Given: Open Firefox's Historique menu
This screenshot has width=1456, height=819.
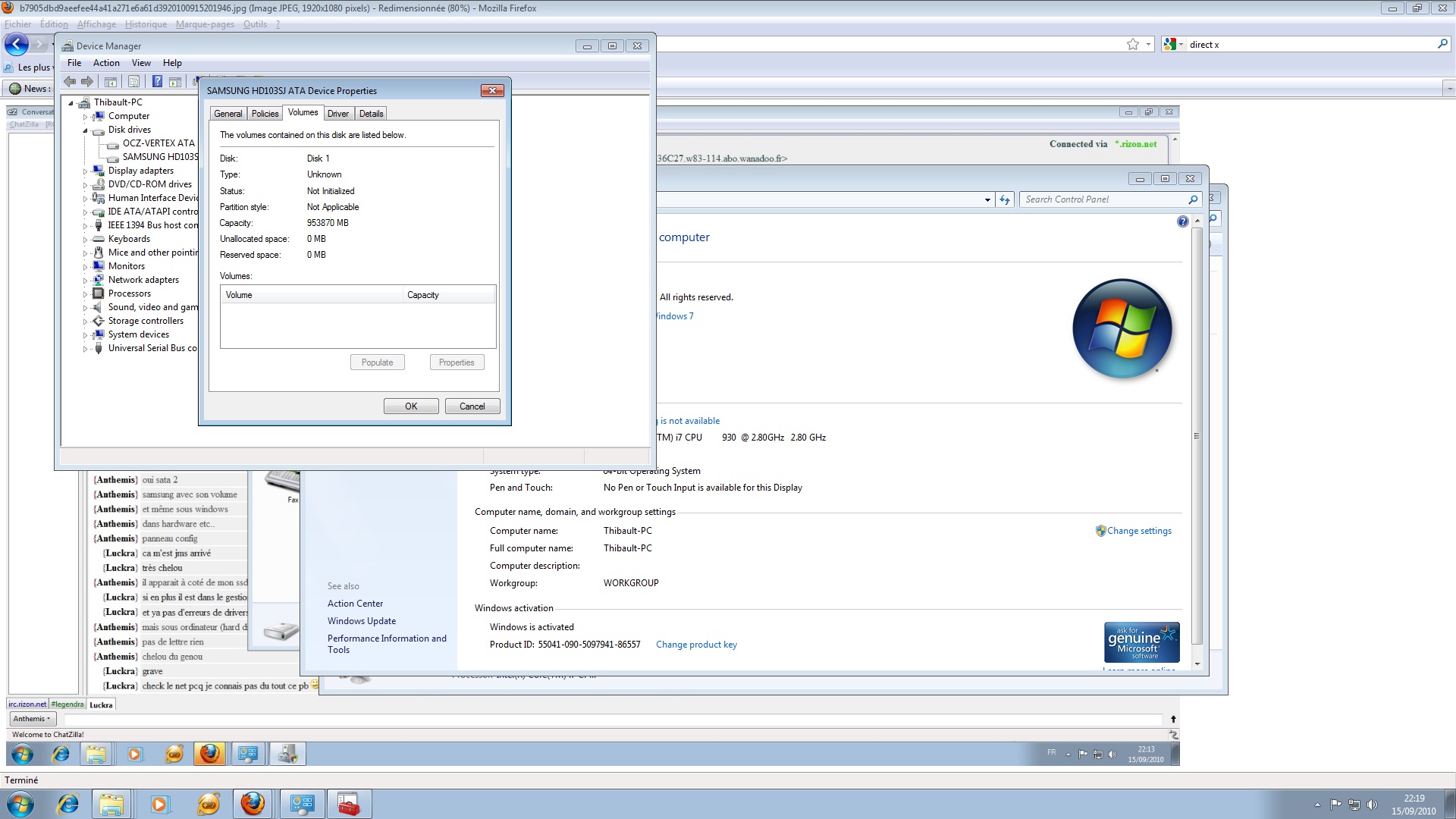Looking at the screenshot, I should 146,24.
